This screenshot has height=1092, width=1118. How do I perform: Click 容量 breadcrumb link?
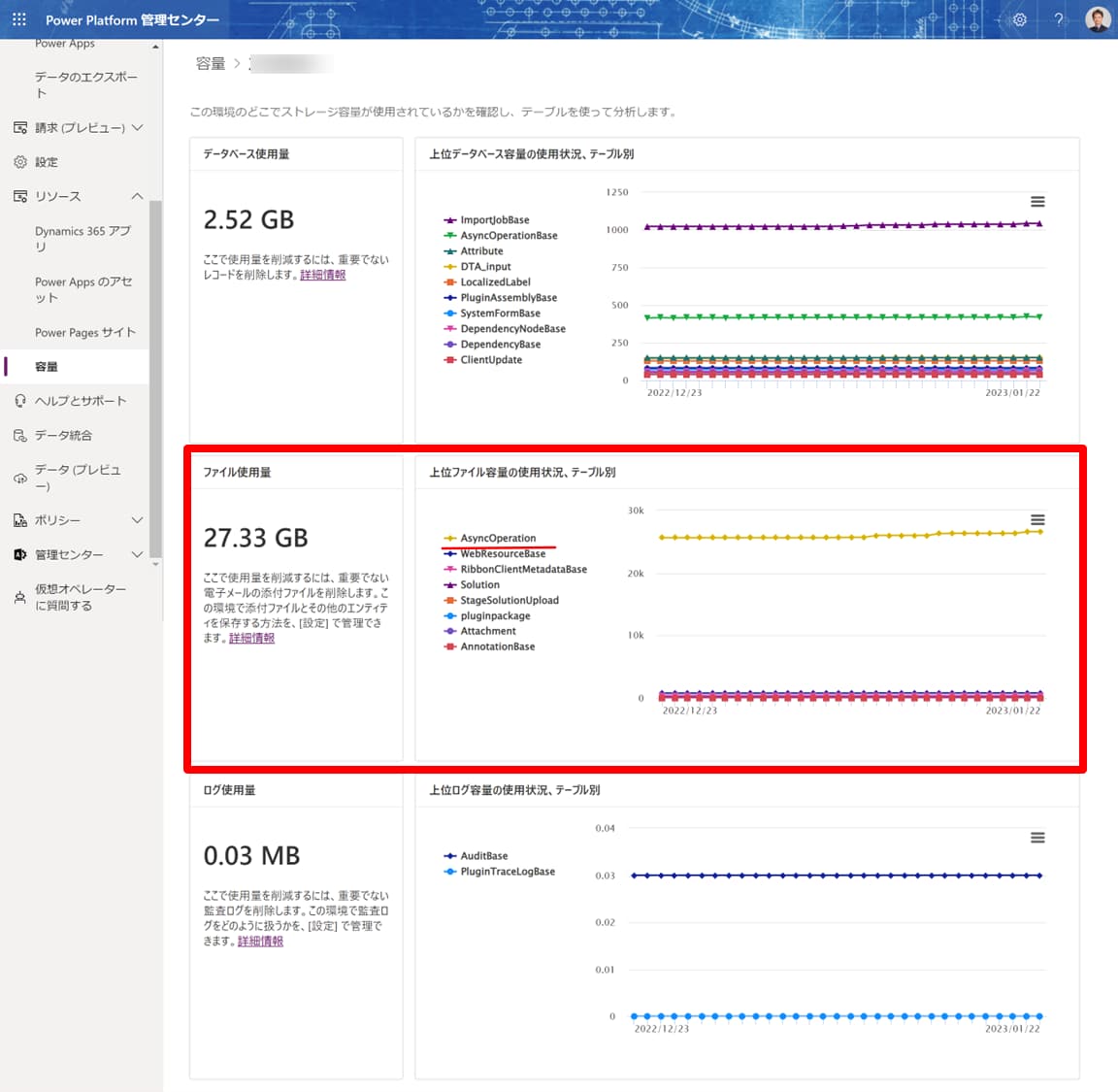click(x=211, y=64)
